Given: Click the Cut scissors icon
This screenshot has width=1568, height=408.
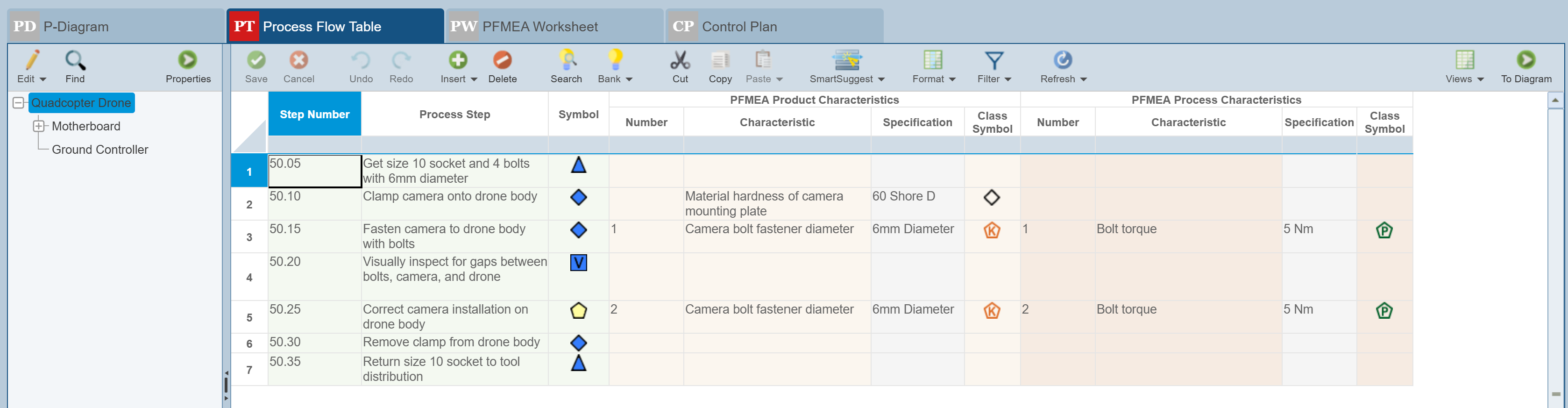Looking at the screenshot, I should (680, 60).
